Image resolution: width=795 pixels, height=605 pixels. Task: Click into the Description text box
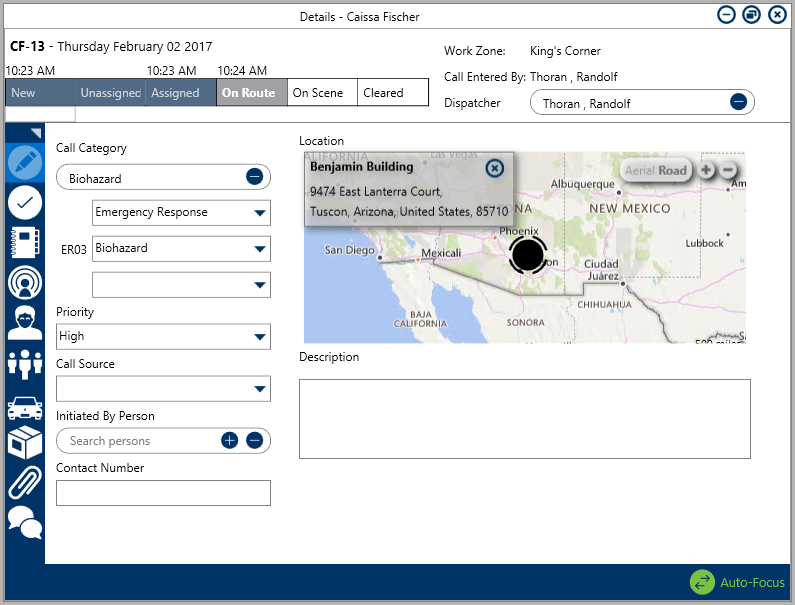(524, 419)
